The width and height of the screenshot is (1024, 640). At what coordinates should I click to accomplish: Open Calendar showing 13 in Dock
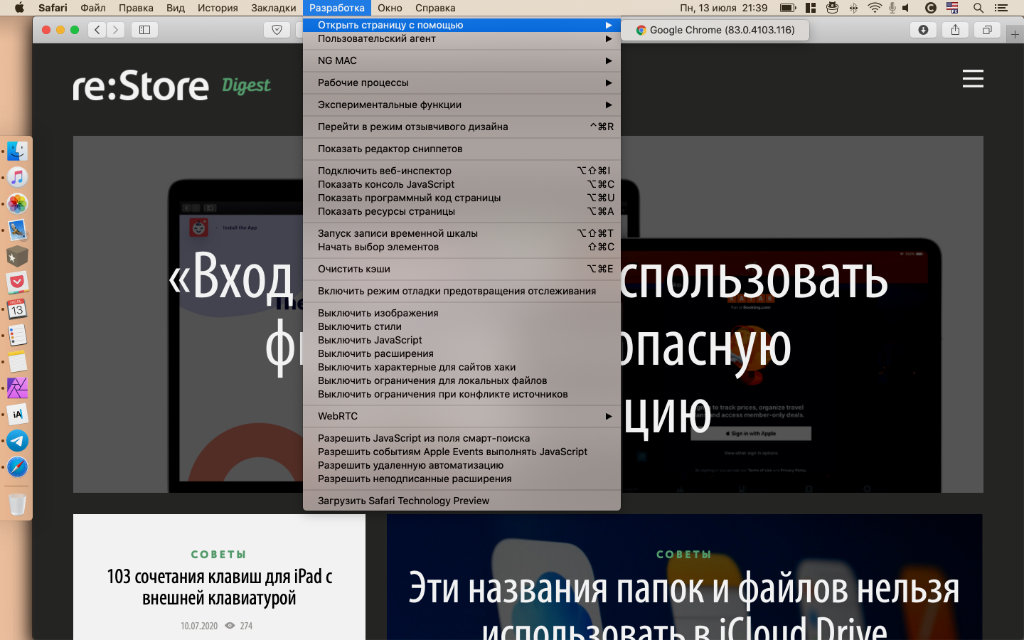(x=18, y=309)
